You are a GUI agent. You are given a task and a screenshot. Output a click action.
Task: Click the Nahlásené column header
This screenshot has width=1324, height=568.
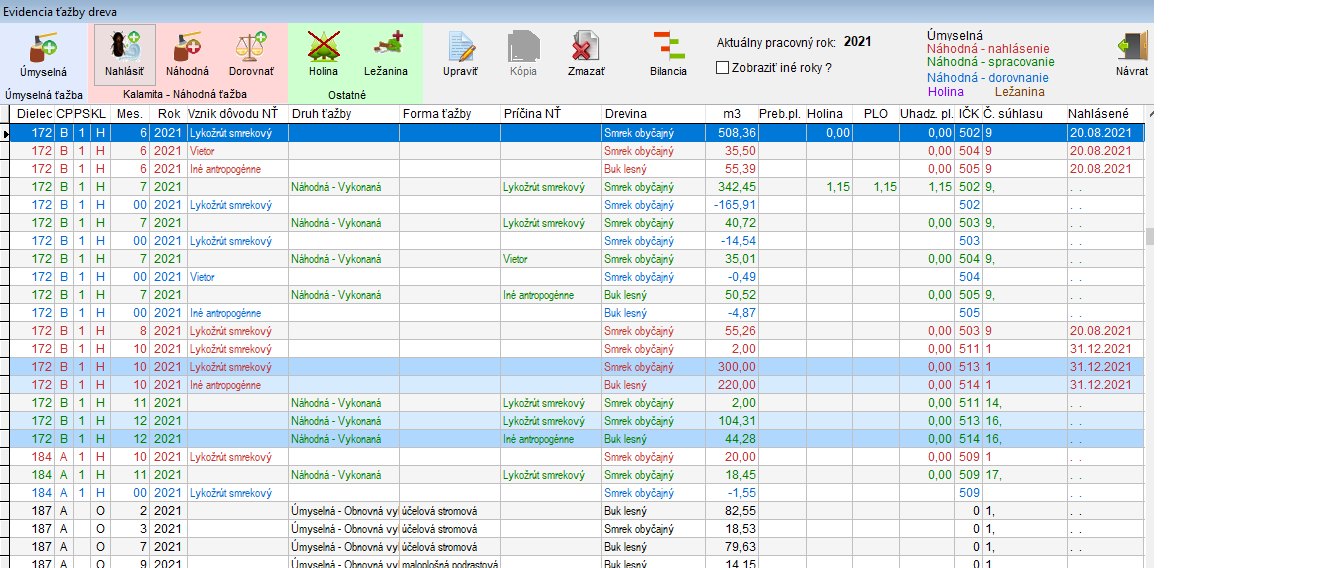(1097, 113)
